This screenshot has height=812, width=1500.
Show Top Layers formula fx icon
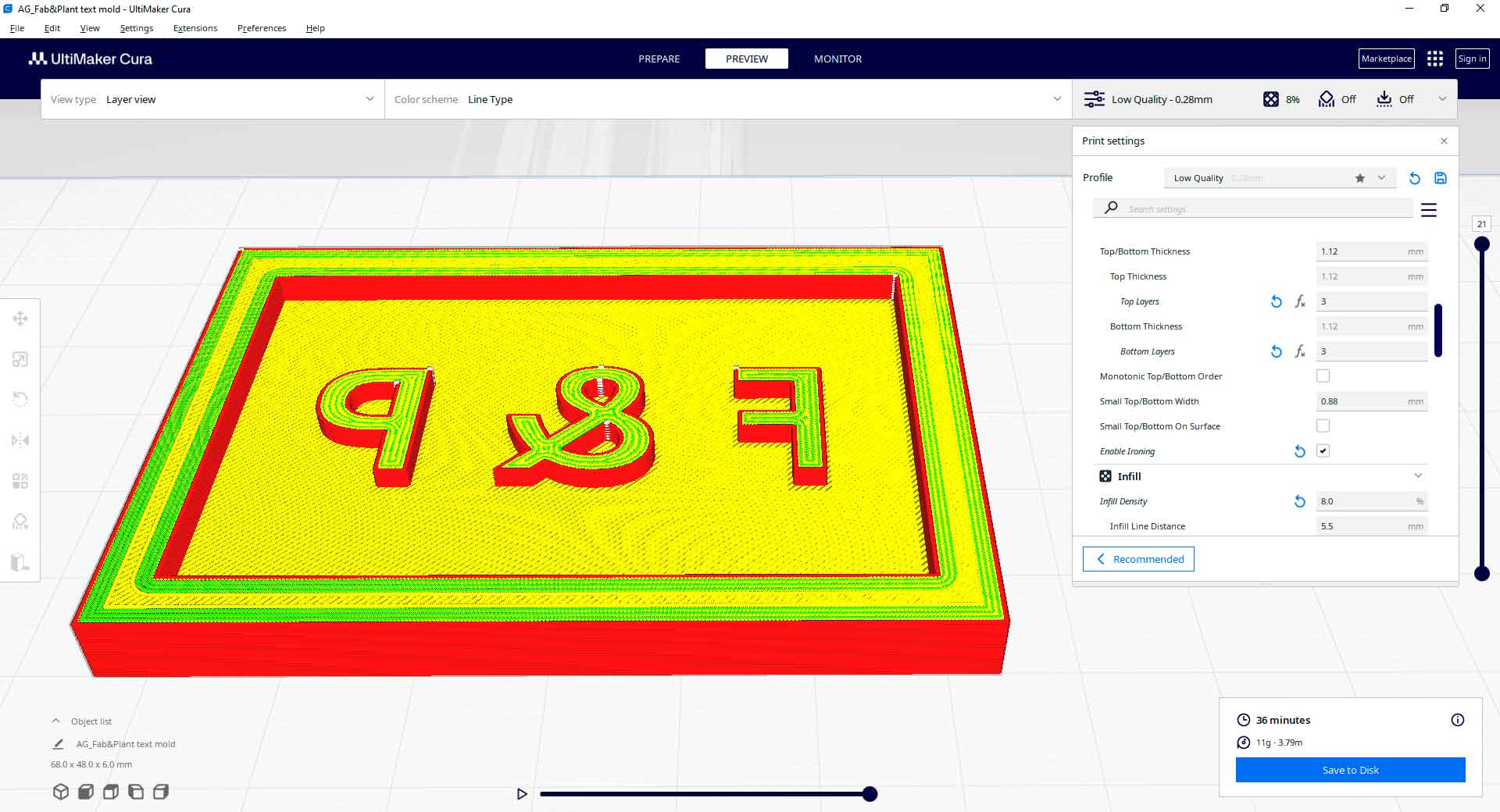point(1300,301)
